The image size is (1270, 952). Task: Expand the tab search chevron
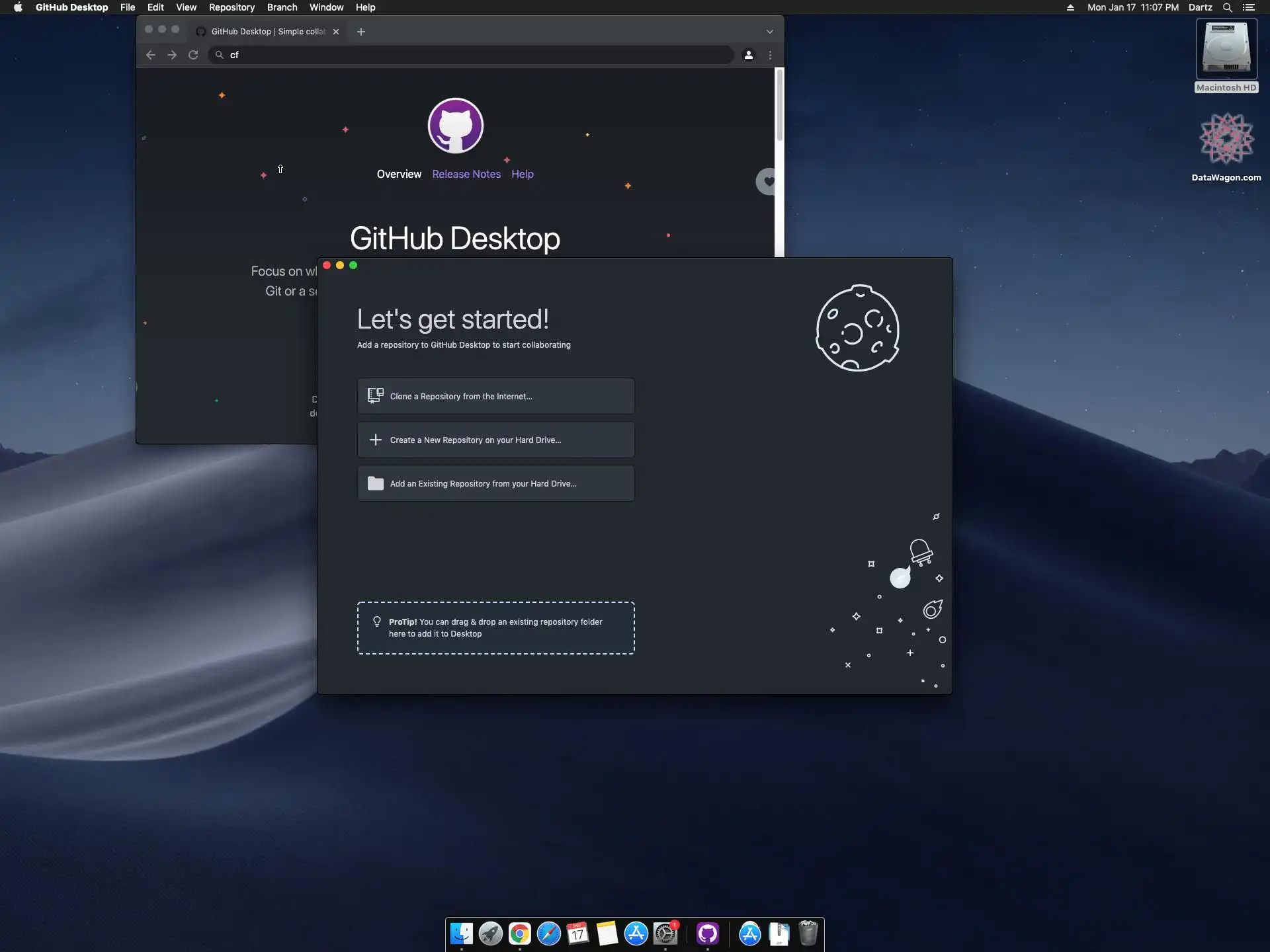pyautogui.click(x=769, y=32)
